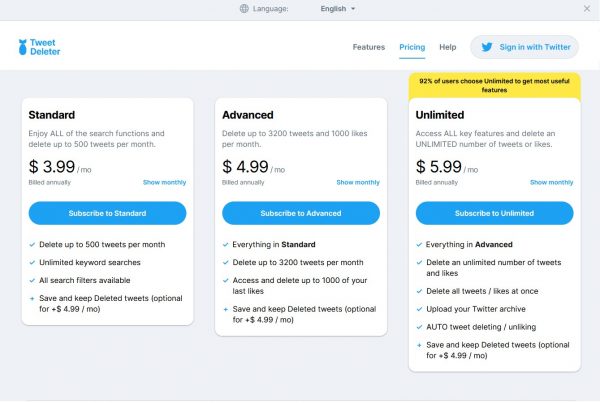Expand language selector arrow

pos(353,9)
